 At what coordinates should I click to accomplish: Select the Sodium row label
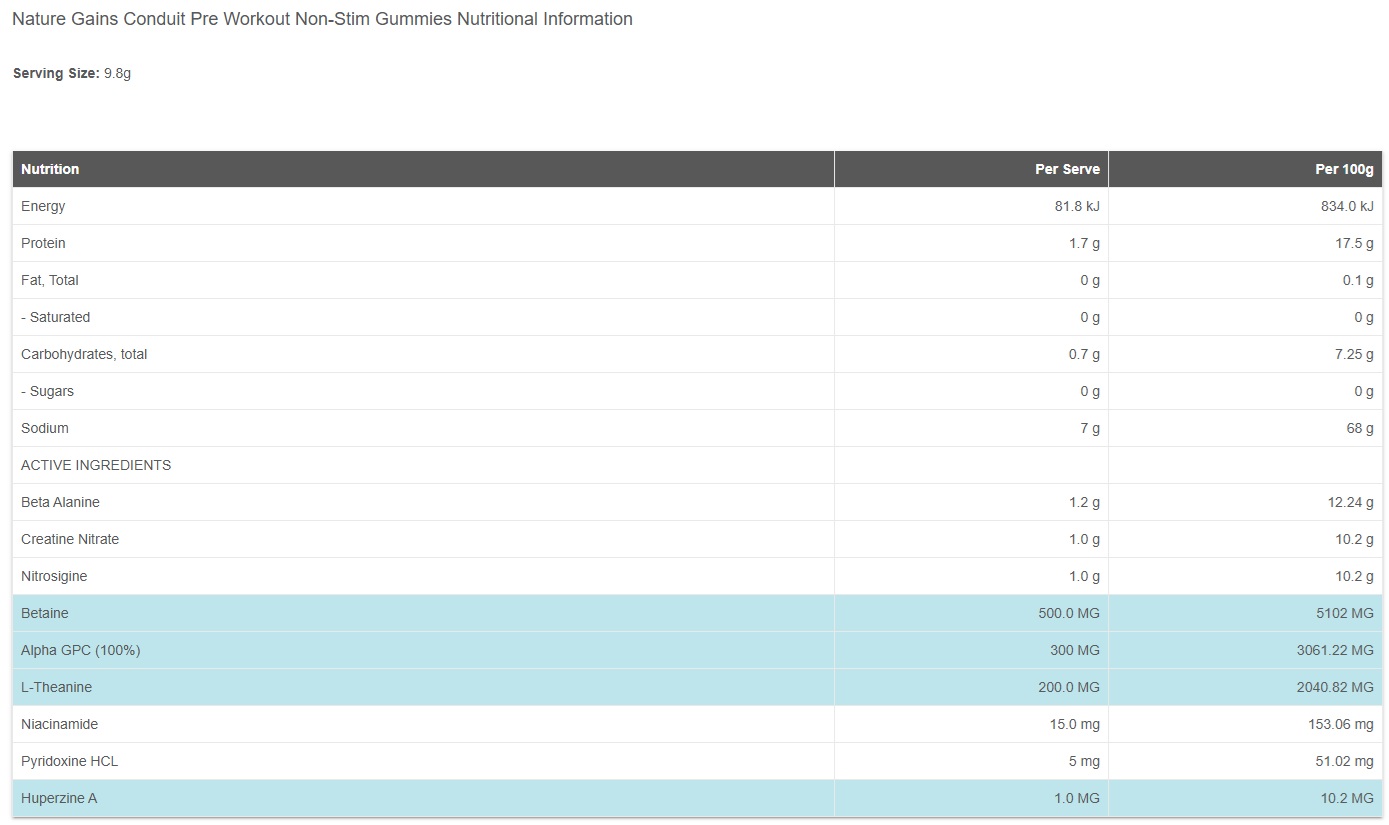(45, 428)
